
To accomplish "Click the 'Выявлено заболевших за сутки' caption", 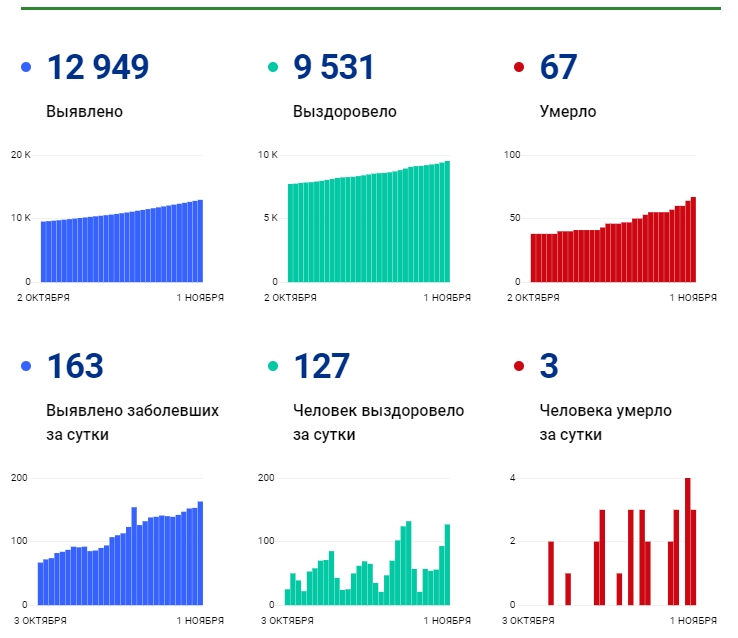I will coord(132,422).
